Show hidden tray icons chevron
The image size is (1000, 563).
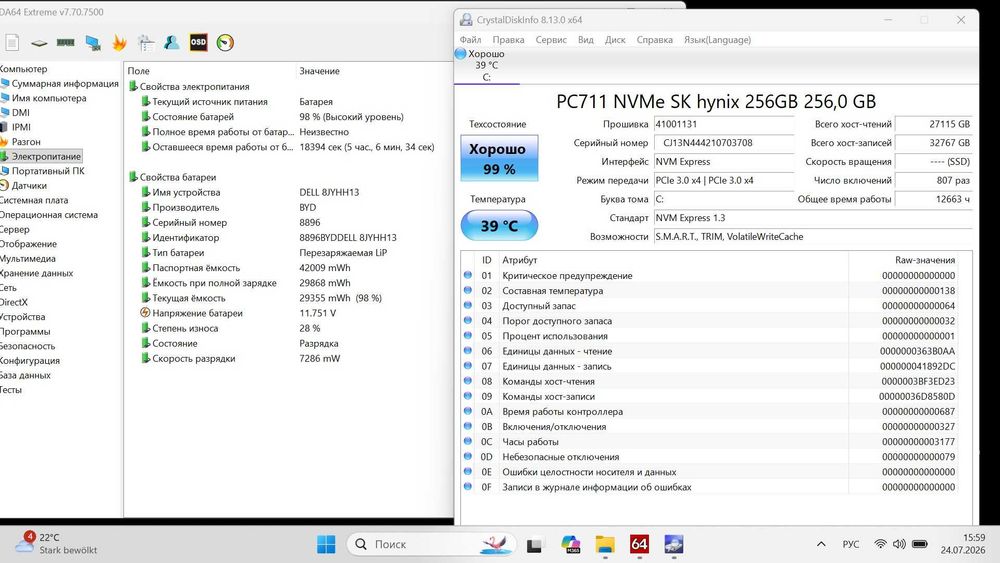821,544
